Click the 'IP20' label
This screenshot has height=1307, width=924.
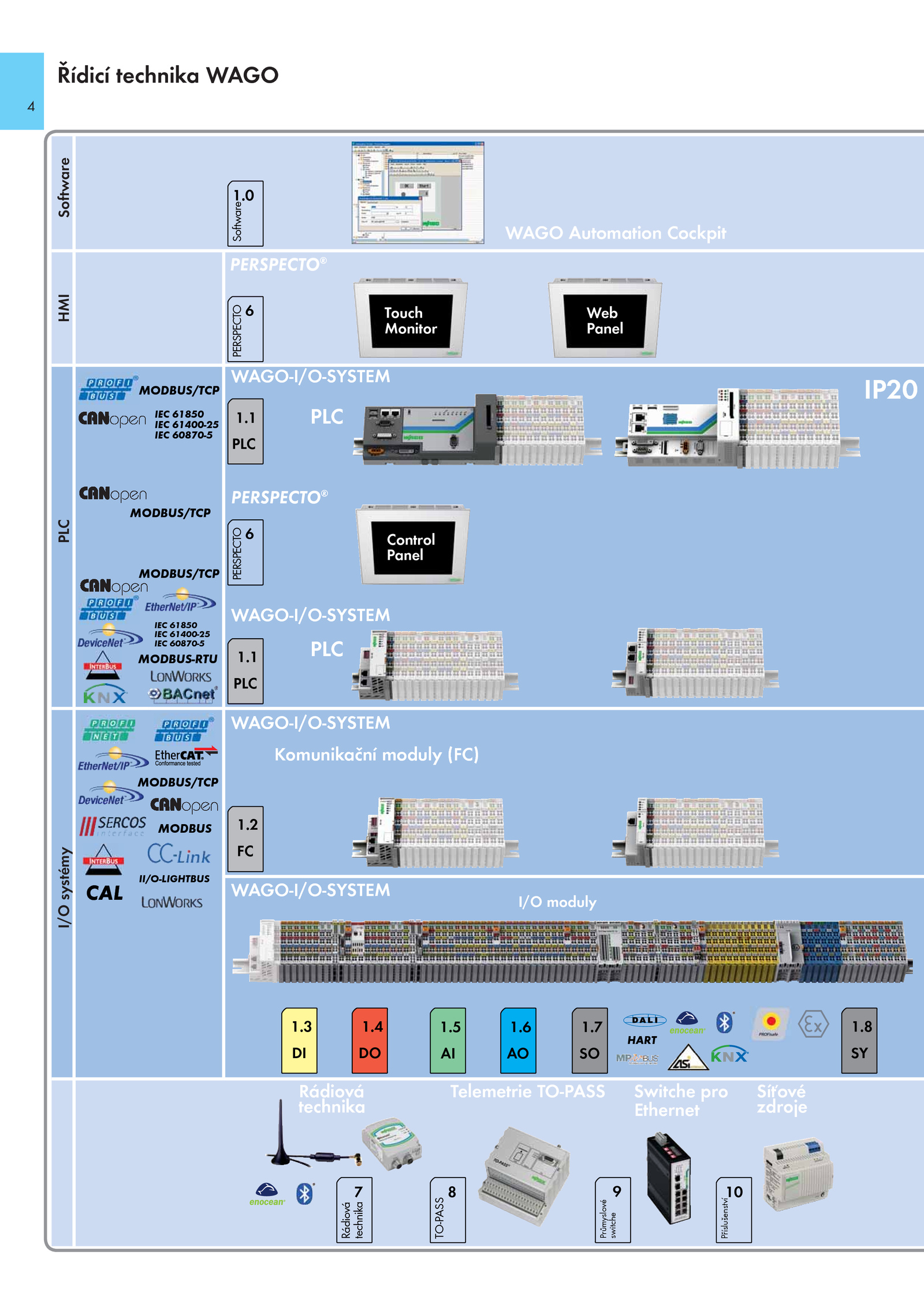tap(891, 389)
